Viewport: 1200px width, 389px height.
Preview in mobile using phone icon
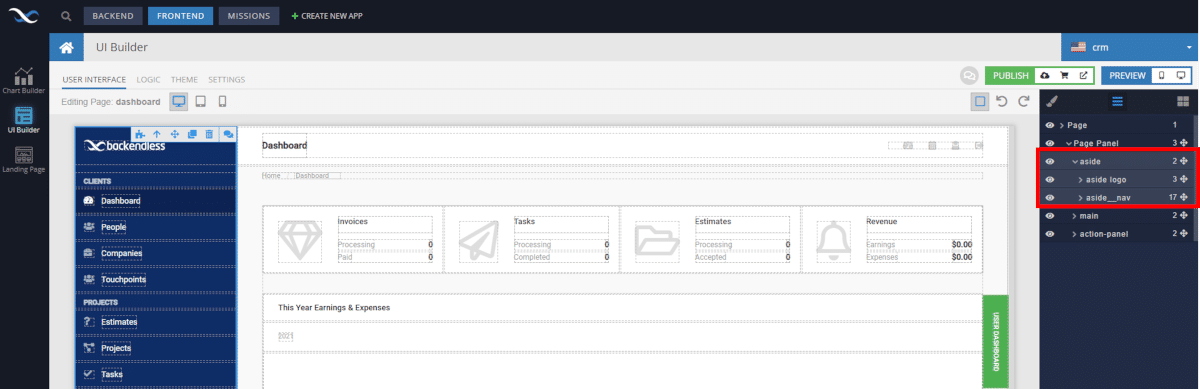coord(1161,75)
